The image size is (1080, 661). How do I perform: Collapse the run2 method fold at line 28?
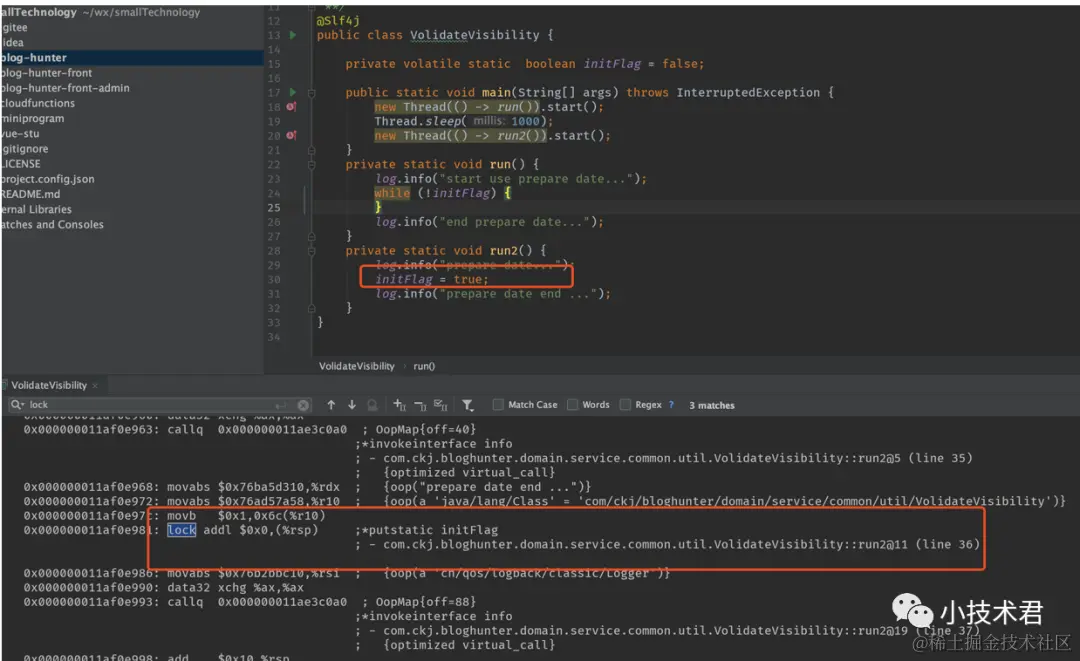[311, 251]
